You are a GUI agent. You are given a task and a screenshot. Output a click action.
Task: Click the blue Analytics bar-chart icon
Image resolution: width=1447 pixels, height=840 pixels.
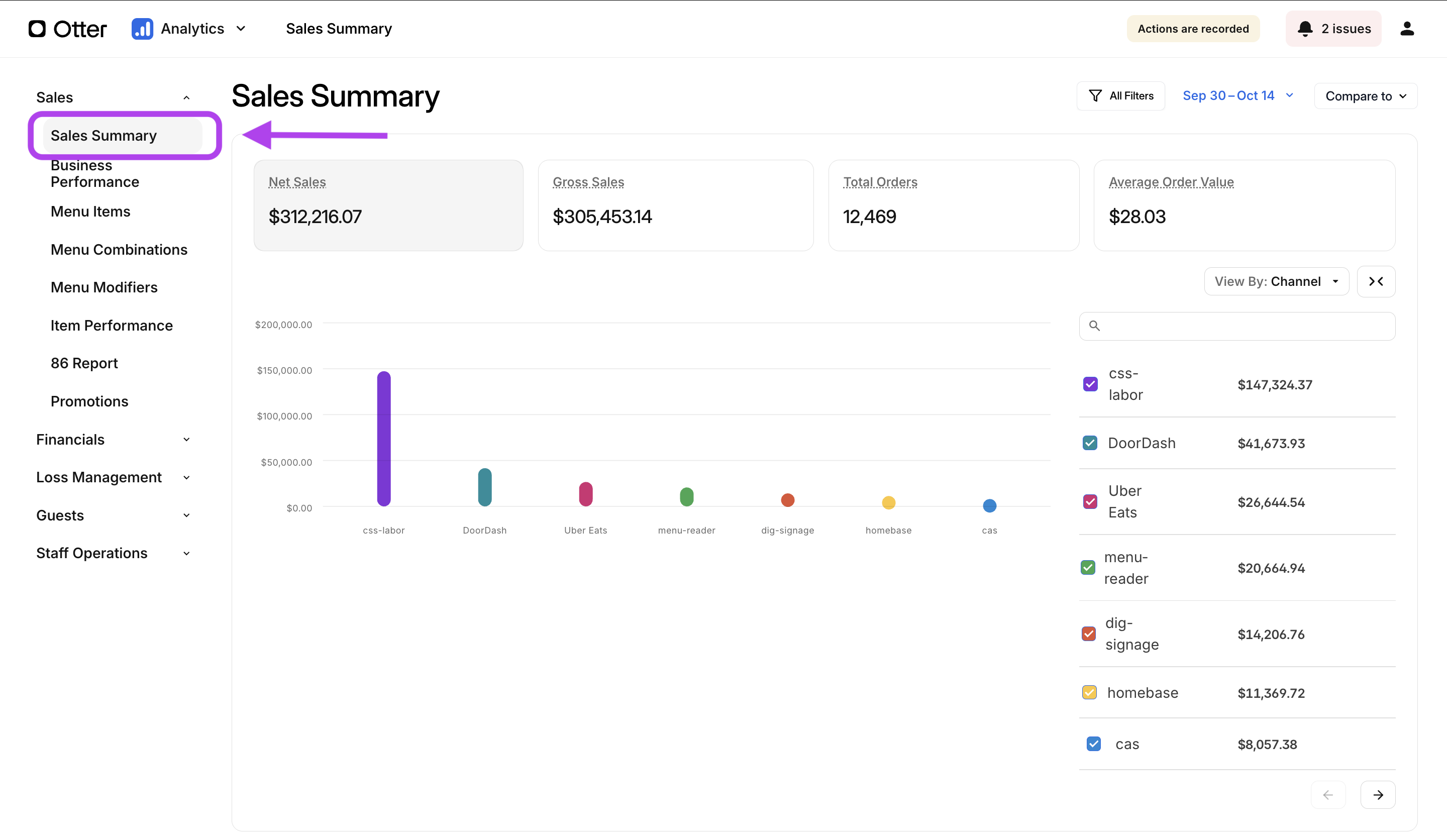142,29
